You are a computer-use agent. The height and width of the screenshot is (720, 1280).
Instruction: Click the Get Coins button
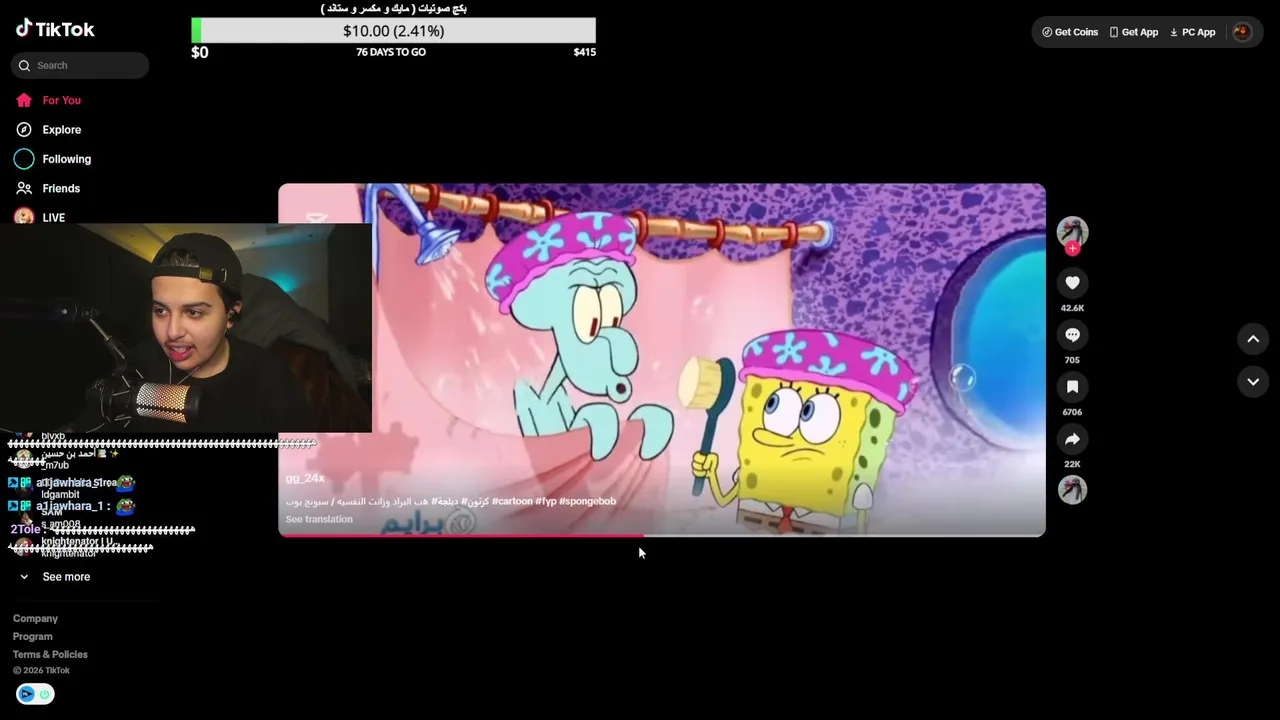[1070, 32]
